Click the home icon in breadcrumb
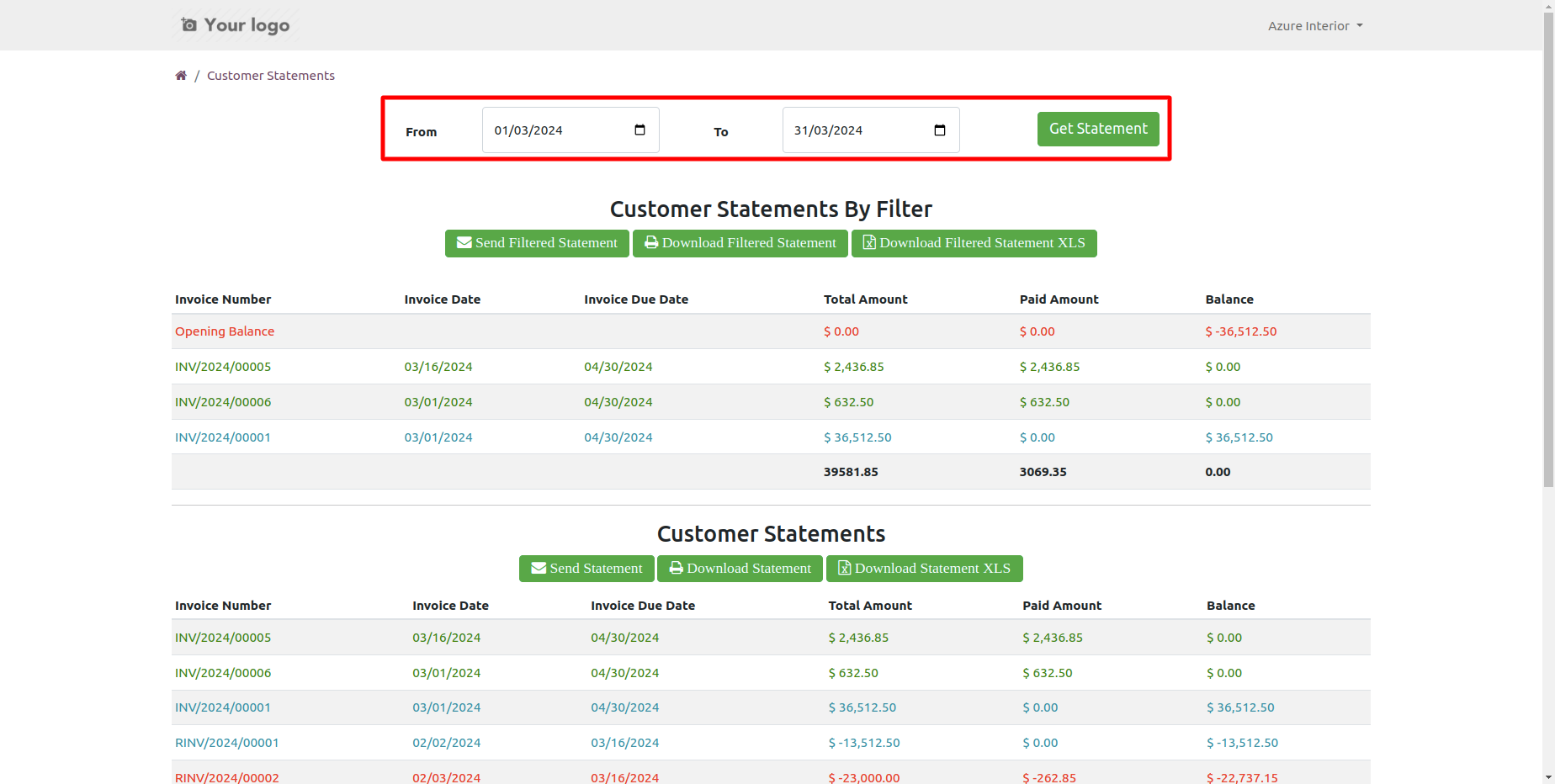The width and height of the screenshot is (1555, 784). 181,76
